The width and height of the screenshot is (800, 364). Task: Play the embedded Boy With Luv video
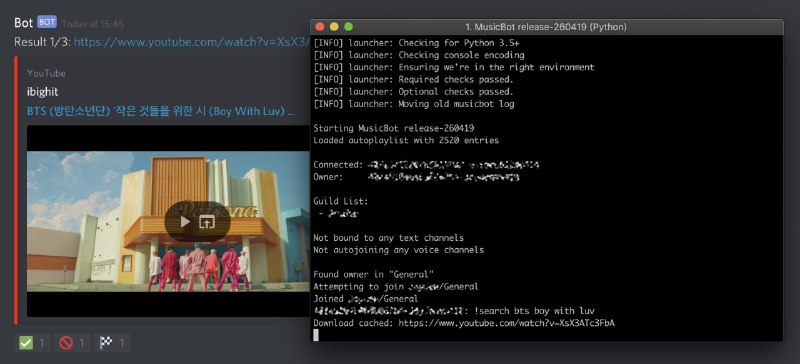pos(185,222)
